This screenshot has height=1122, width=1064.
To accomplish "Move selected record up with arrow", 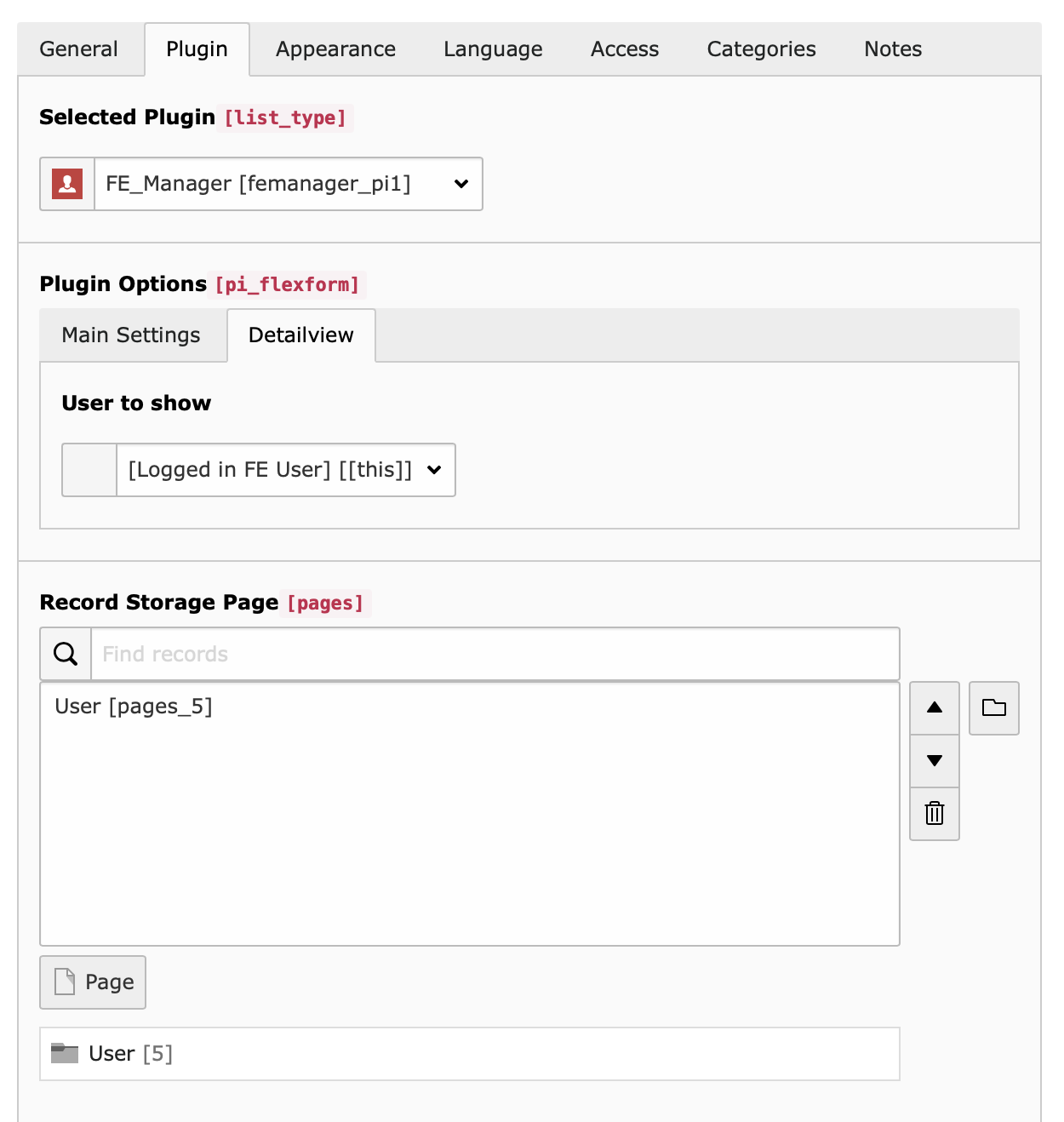I will click(x=934, y=707).
